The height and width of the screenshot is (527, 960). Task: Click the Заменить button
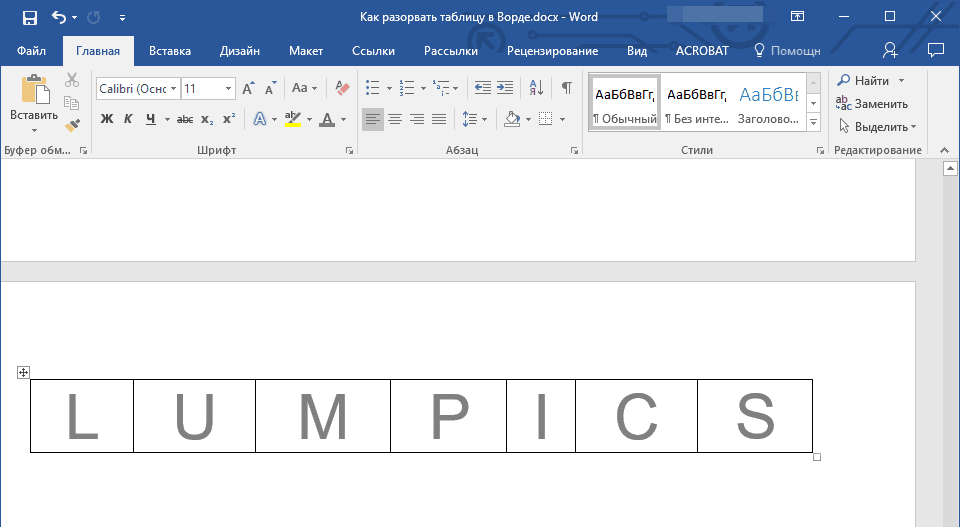(x=872, y=104)
